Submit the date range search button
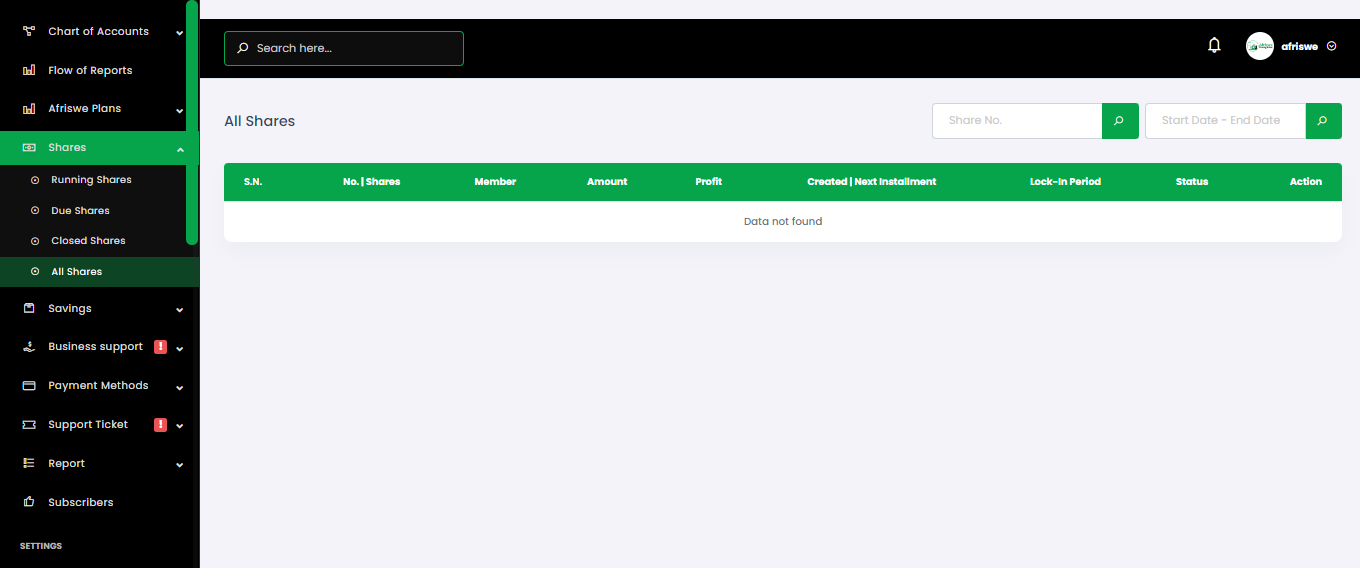Image resolution: width=1360 pixels, height=568 pixels. pos(1323,121)
